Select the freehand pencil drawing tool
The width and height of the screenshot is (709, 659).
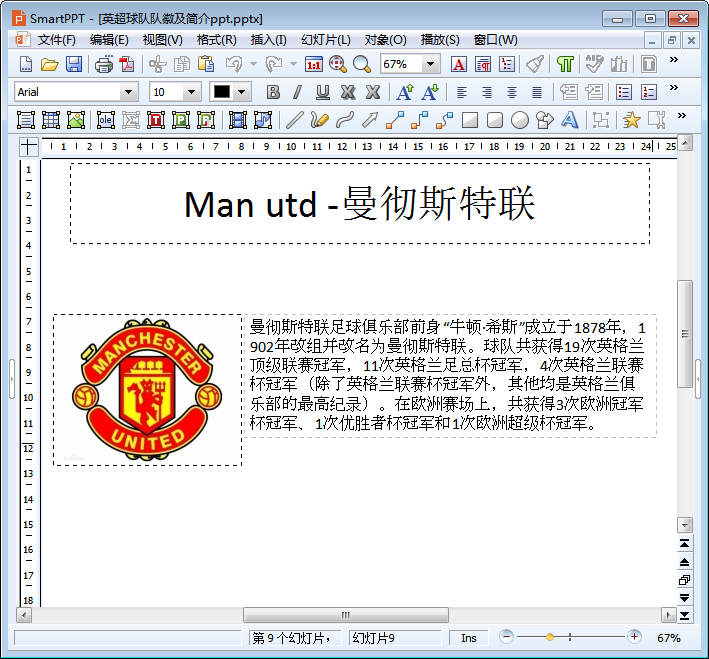point(320,120)
